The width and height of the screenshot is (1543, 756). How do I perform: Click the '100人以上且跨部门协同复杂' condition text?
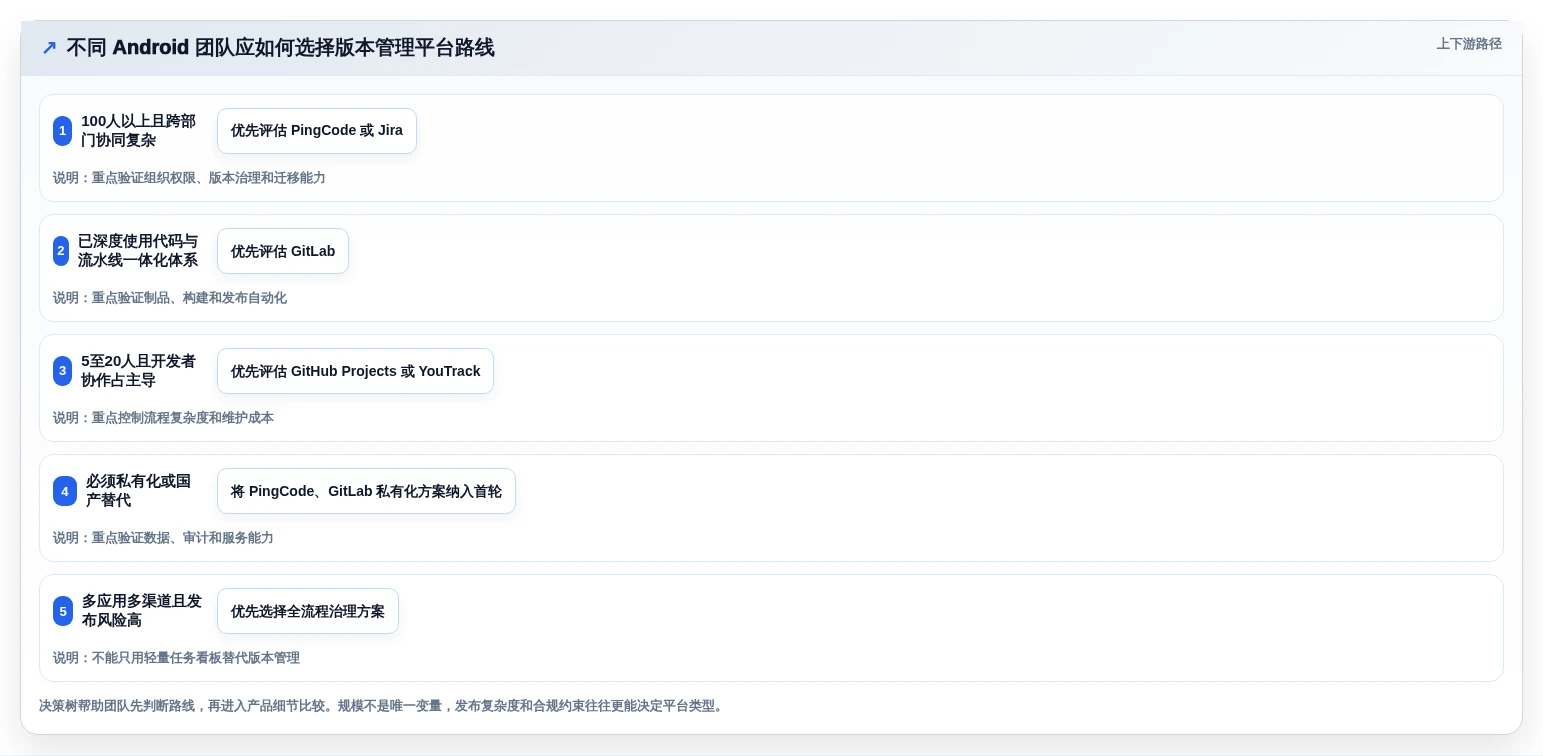coord(139,131)
